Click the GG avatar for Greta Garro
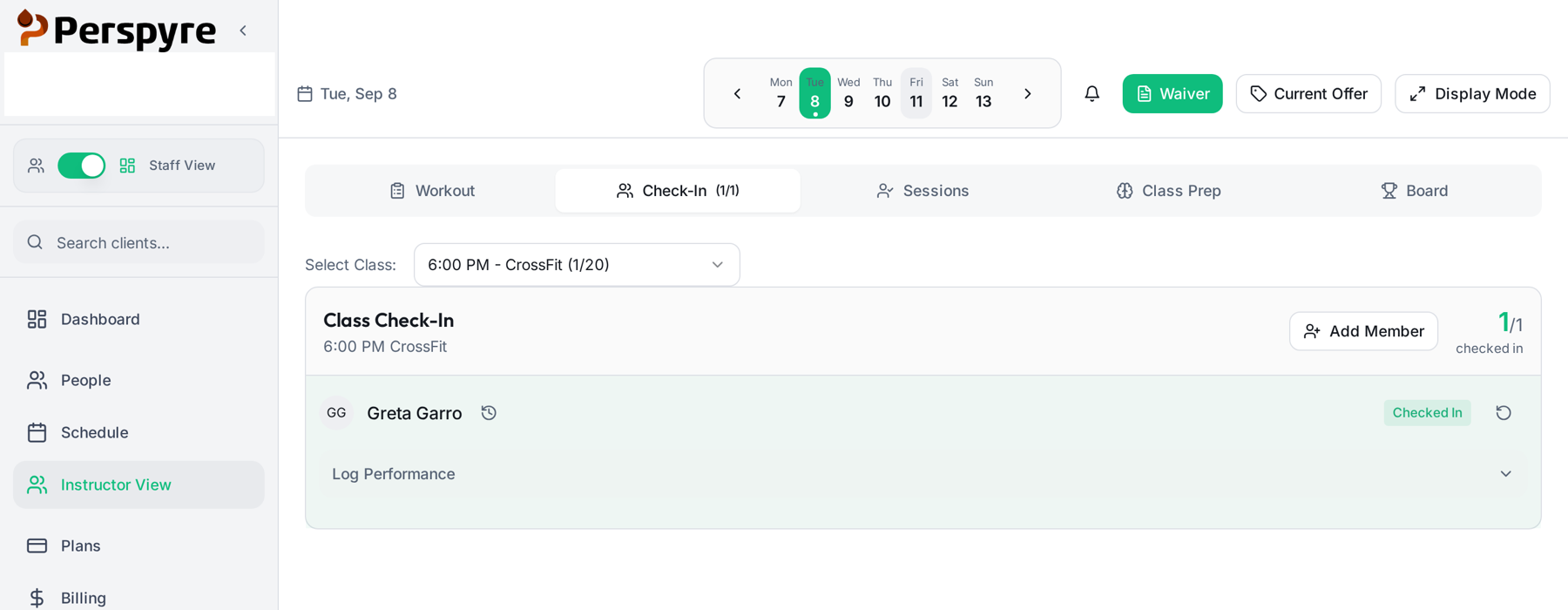Screen dimensions: 1568x610 click(336, 413)
